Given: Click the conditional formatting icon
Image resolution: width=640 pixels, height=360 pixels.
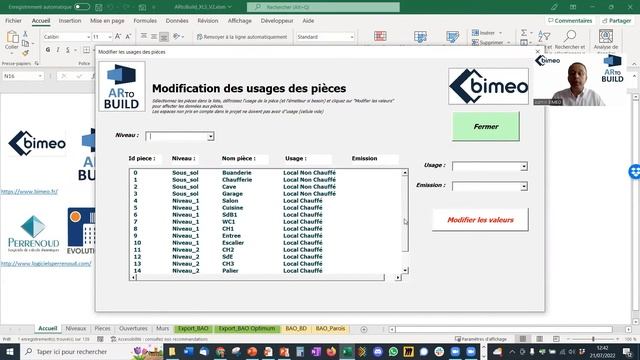Looking at the screenshot, I should coord(380,36).
